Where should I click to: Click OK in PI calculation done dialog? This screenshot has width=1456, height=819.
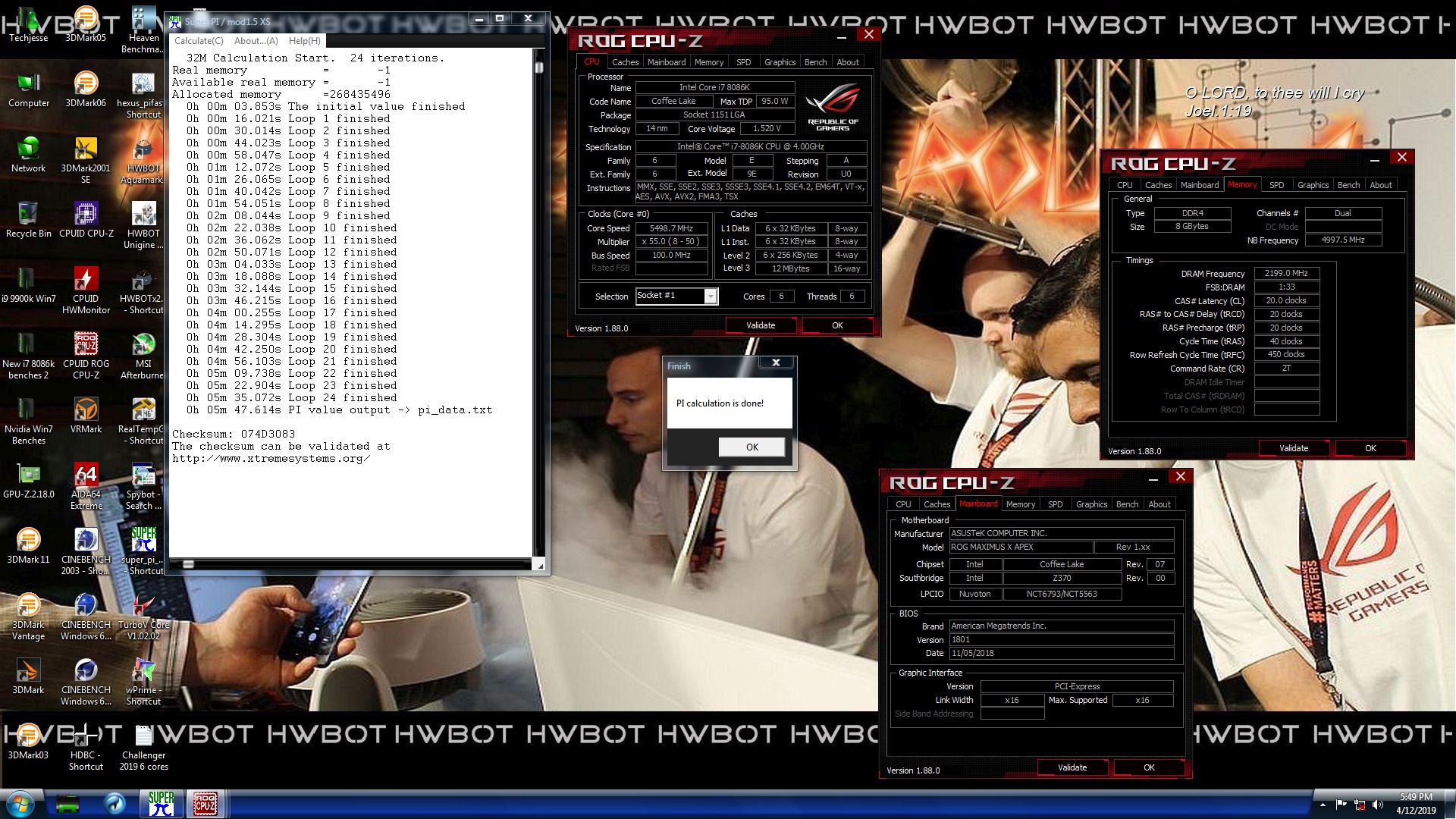coord(752,447)
